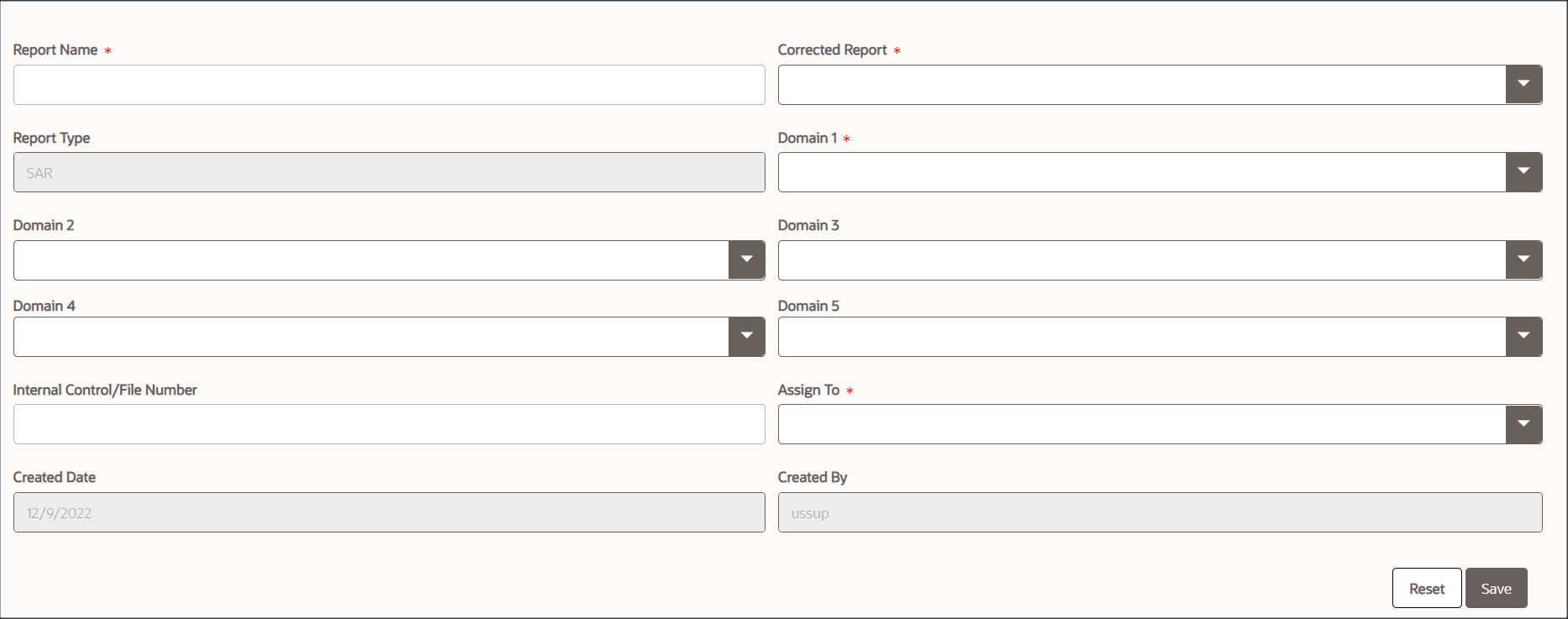
Task: Click the disabled Report Type SAR field
Action: point(389,172)
